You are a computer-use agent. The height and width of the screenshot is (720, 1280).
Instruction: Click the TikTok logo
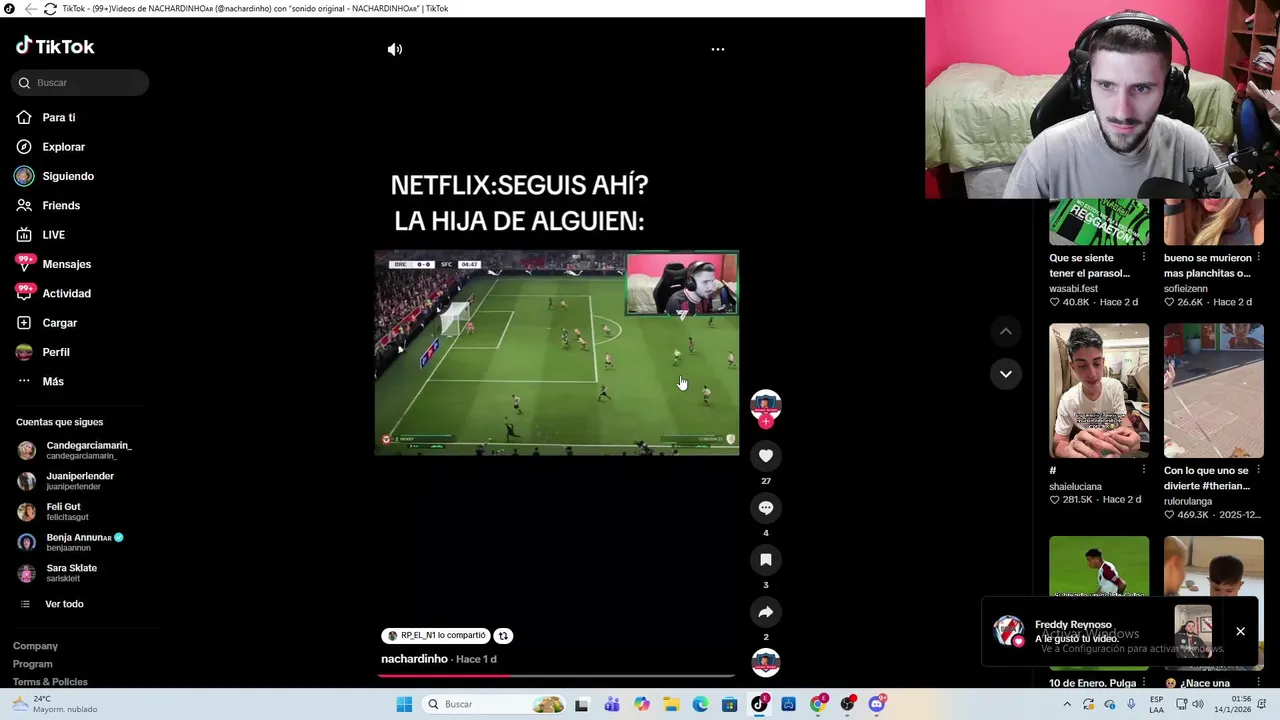(55, 46)
